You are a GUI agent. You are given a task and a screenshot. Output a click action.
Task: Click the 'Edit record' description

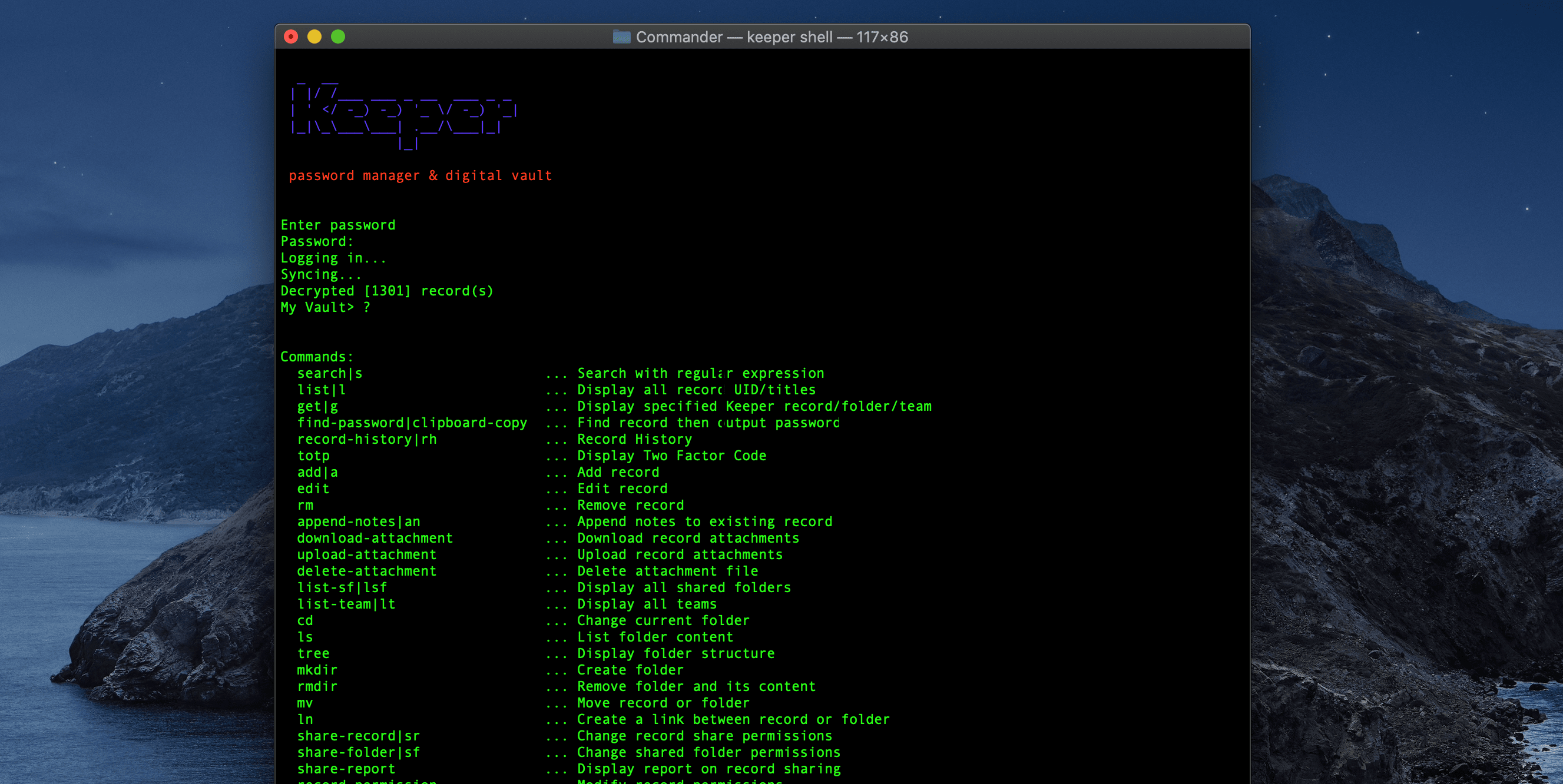click(x=622, y=489)
